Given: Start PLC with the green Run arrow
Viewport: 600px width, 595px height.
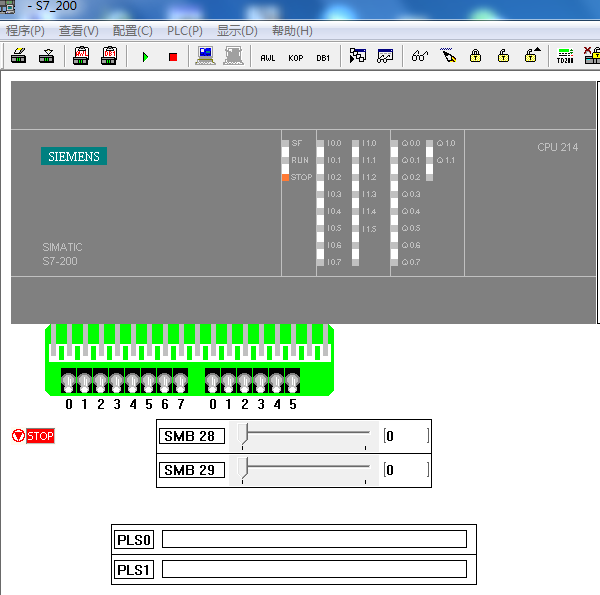Looking at the screenshot, I should click(x=145, y=57).
